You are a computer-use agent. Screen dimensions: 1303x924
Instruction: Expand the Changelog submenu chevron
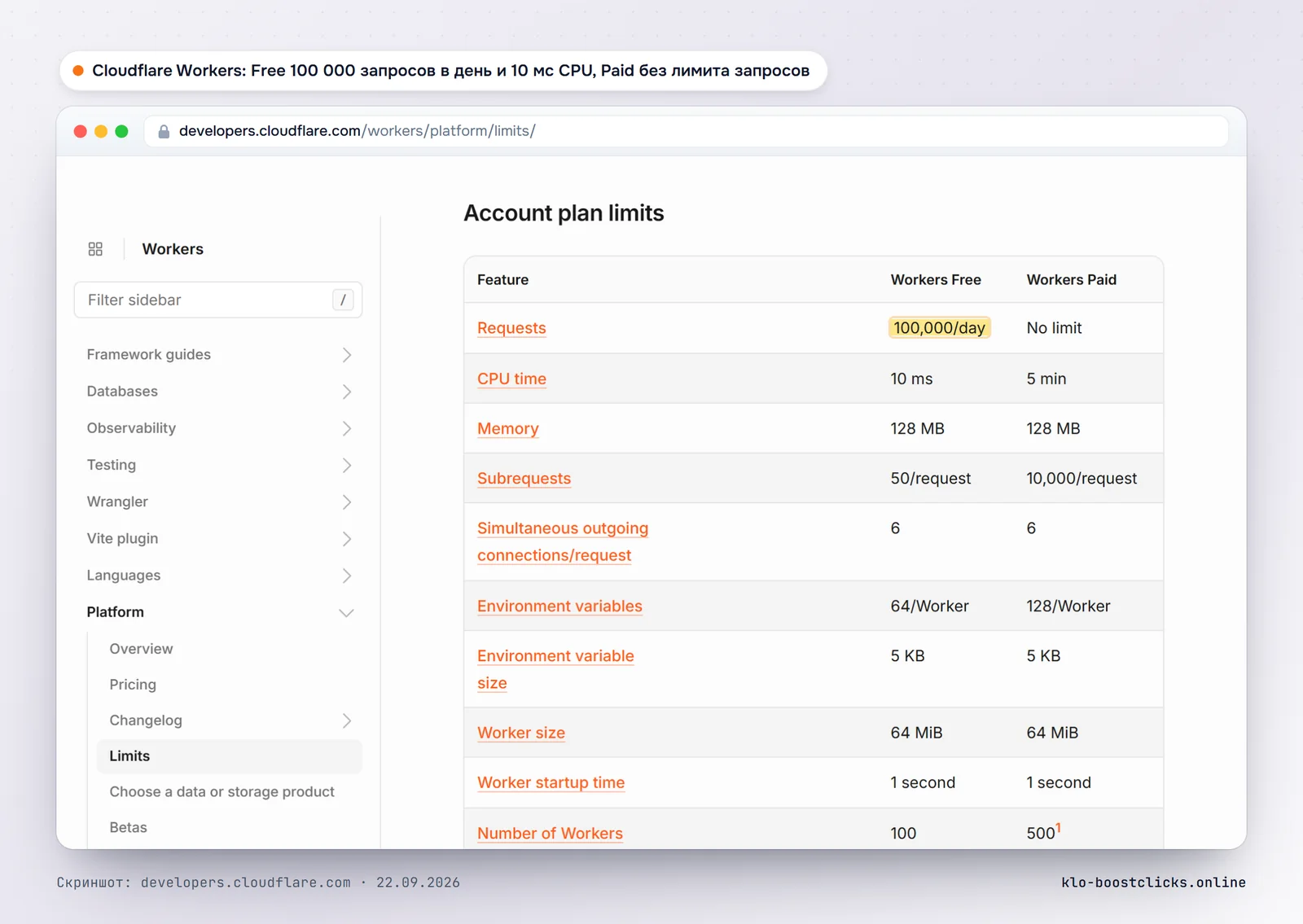click(x=347, y=720)
